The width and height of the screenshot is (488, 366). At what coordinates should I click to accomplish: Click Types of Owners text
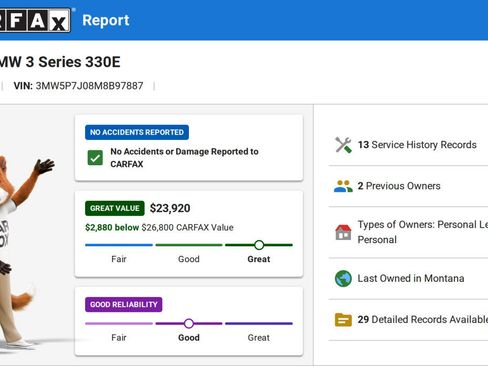tap(423, 232)
